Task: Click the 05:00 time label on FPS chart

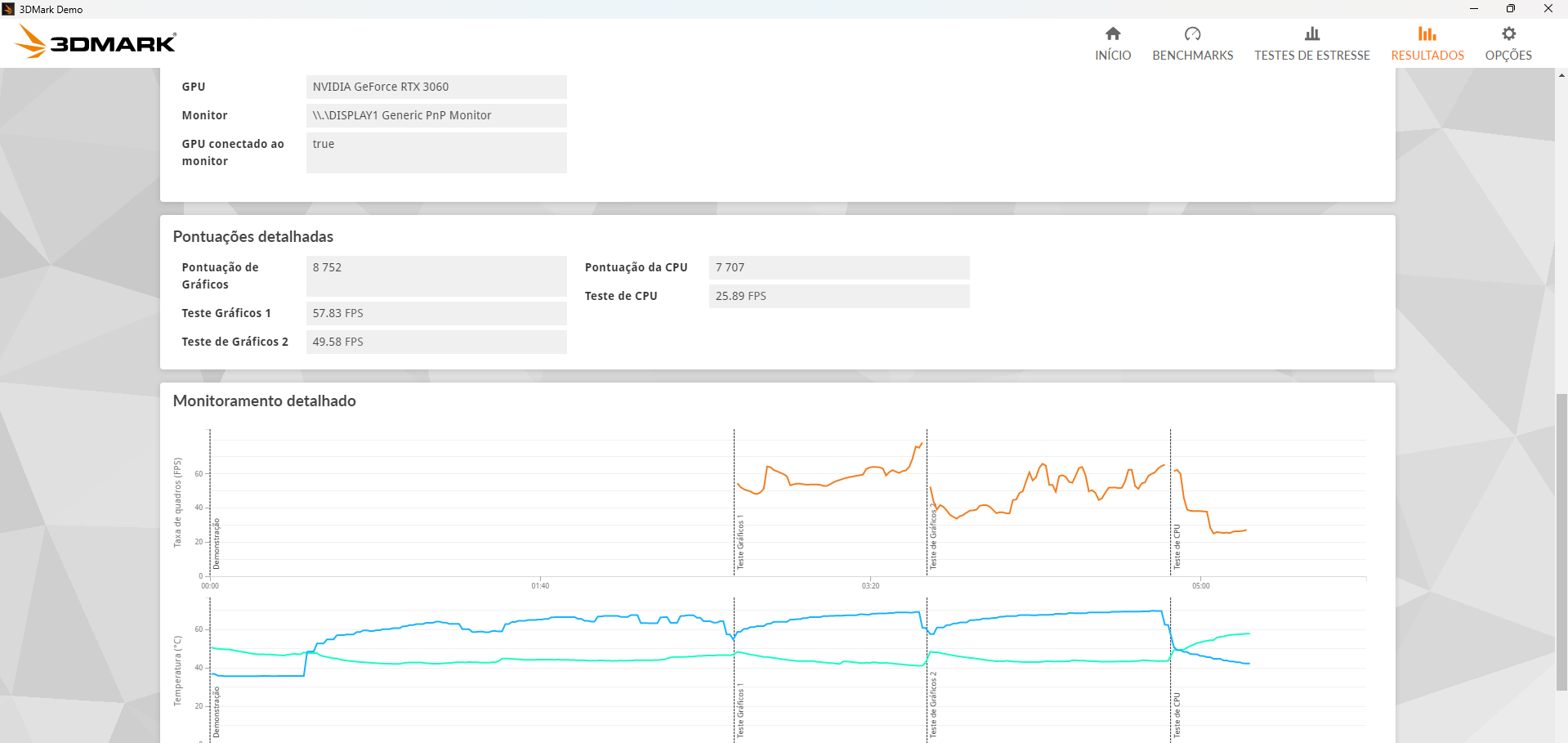Action: (1200, 586)
